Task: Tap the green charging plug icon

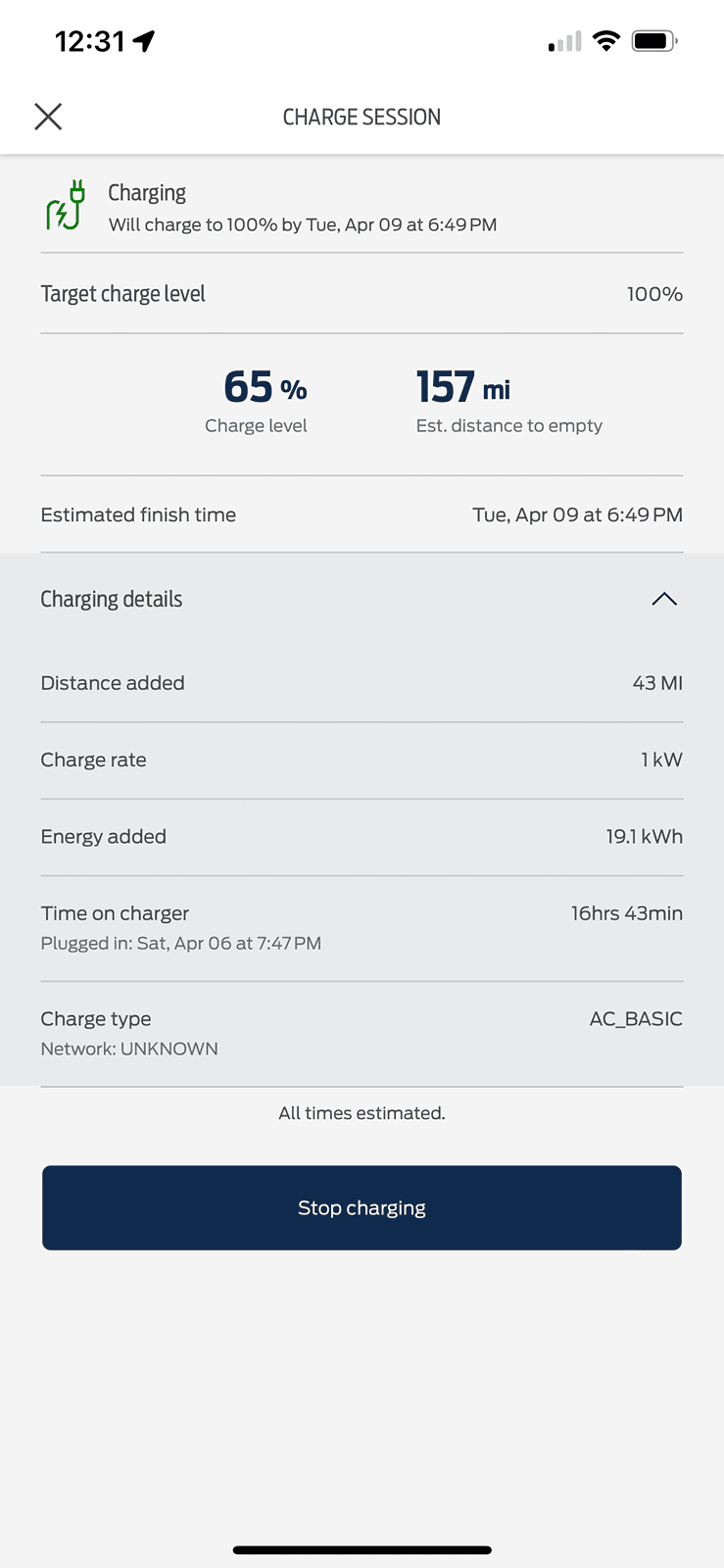Action: [x=66, y=205]
